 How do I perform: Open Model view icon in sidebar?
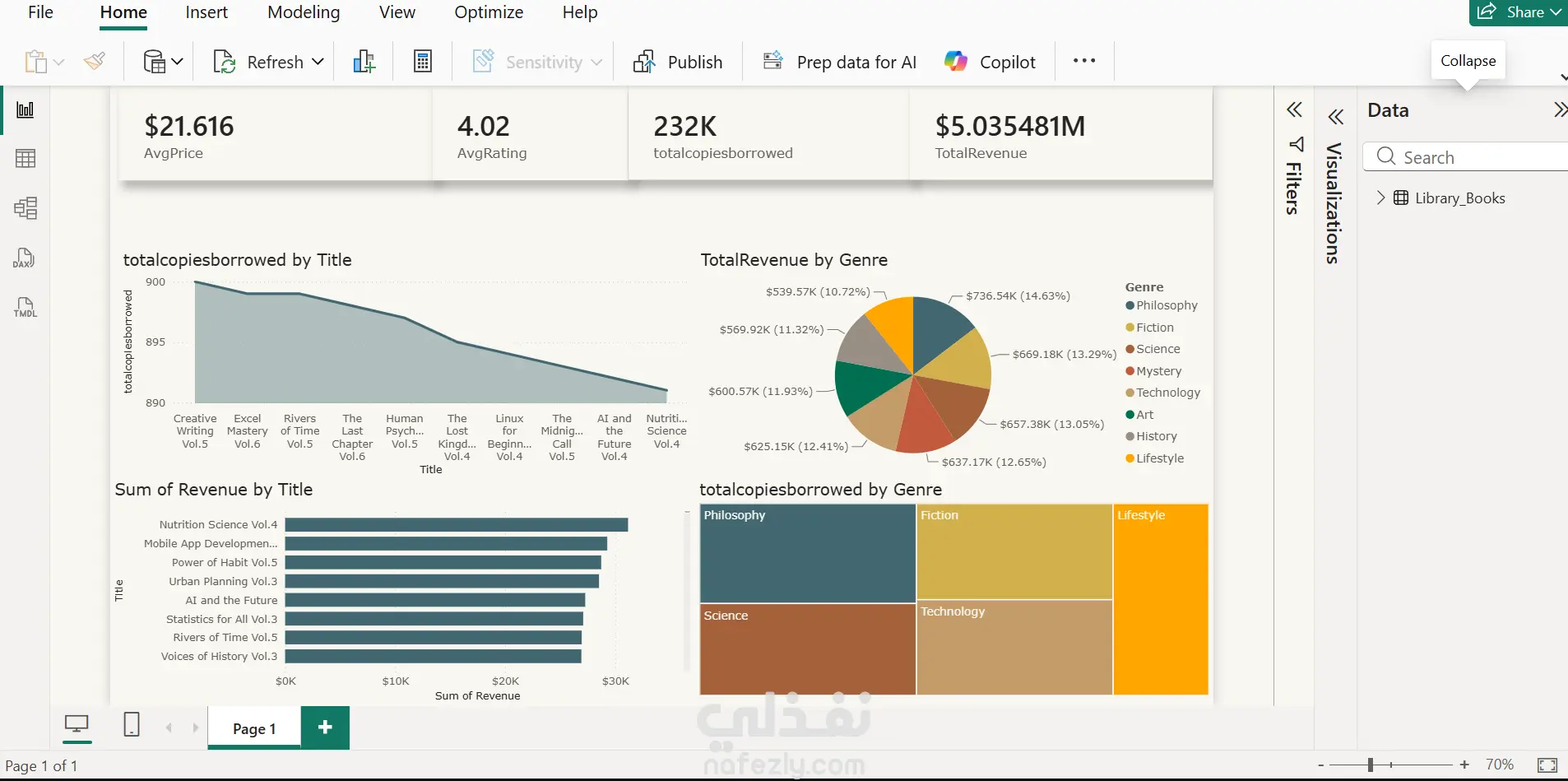26,208
